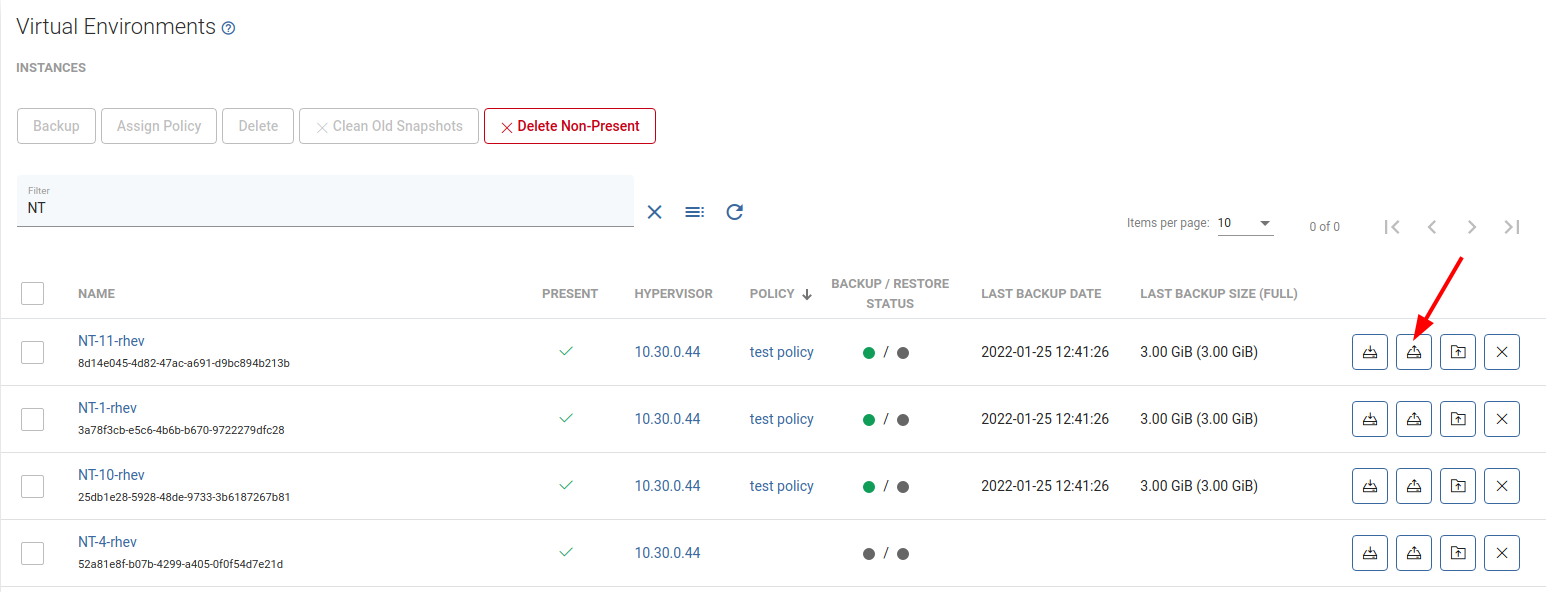Screen dimensions: 1546x592
Task: Click the delete X icon for NT-1-rhev
Action: click(x=1501, y=419)
